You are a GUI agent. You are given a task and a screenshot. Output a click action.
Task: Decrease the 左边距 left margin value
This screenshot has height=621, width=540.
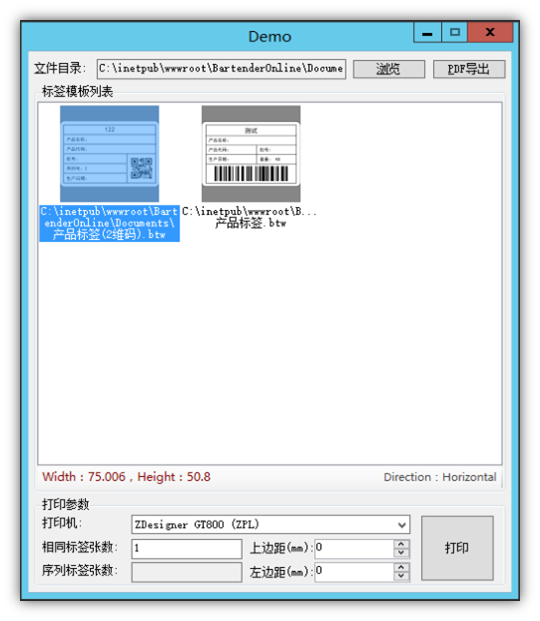[401, 576]
